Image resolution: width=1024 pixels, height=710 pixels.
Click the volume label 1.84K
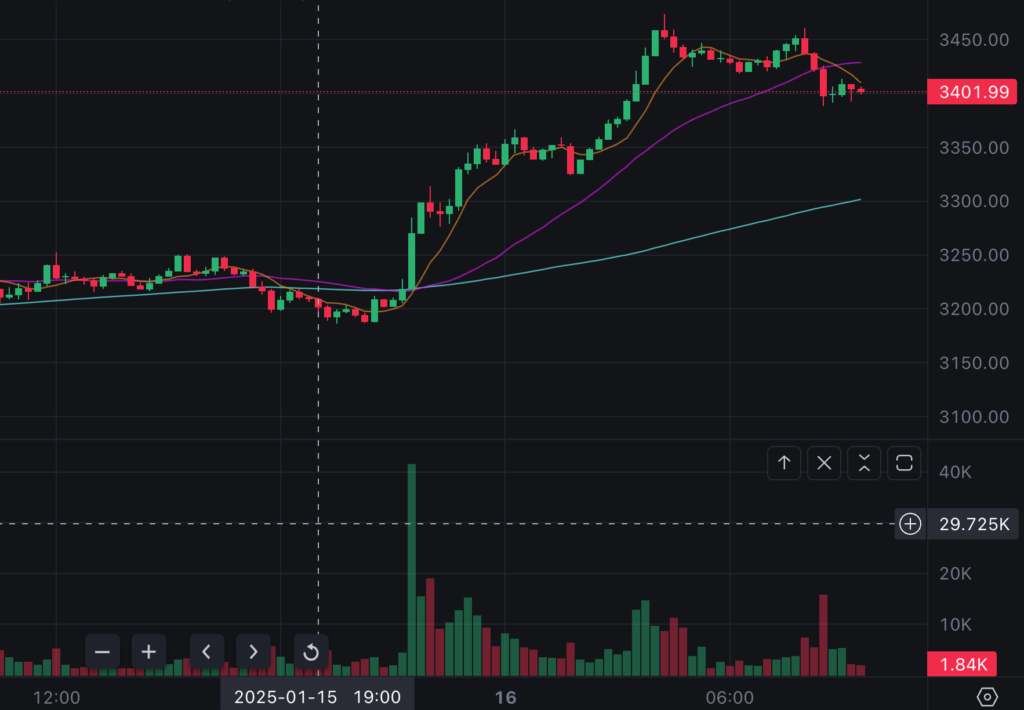pos(963,664)
